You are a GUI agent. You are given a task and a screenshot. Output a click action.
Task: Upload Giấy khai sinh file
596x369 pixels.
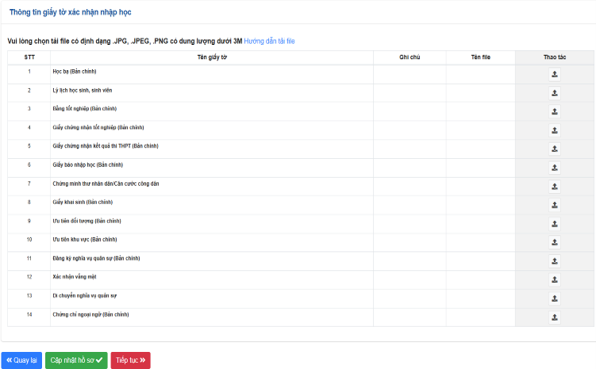(x=555, y=205)
